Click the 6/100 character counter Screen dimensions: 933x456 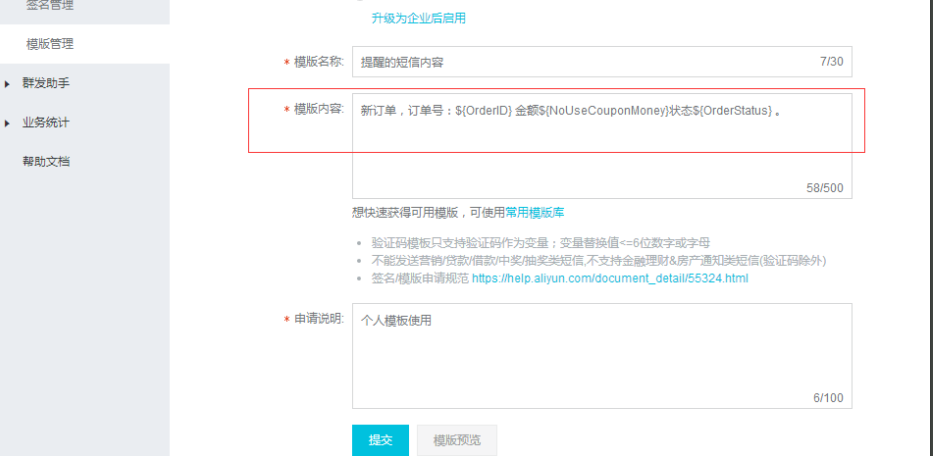827,398
